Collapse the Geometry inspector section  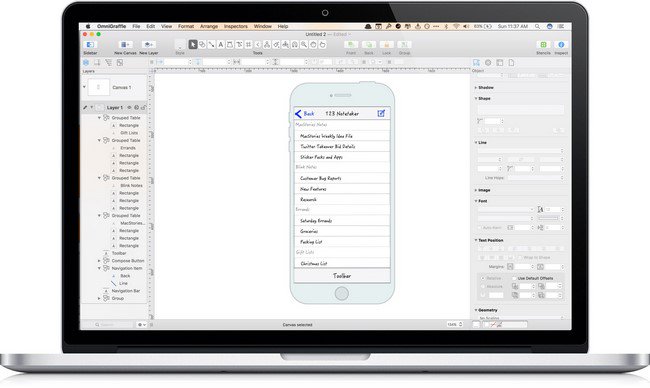point(475,310)
